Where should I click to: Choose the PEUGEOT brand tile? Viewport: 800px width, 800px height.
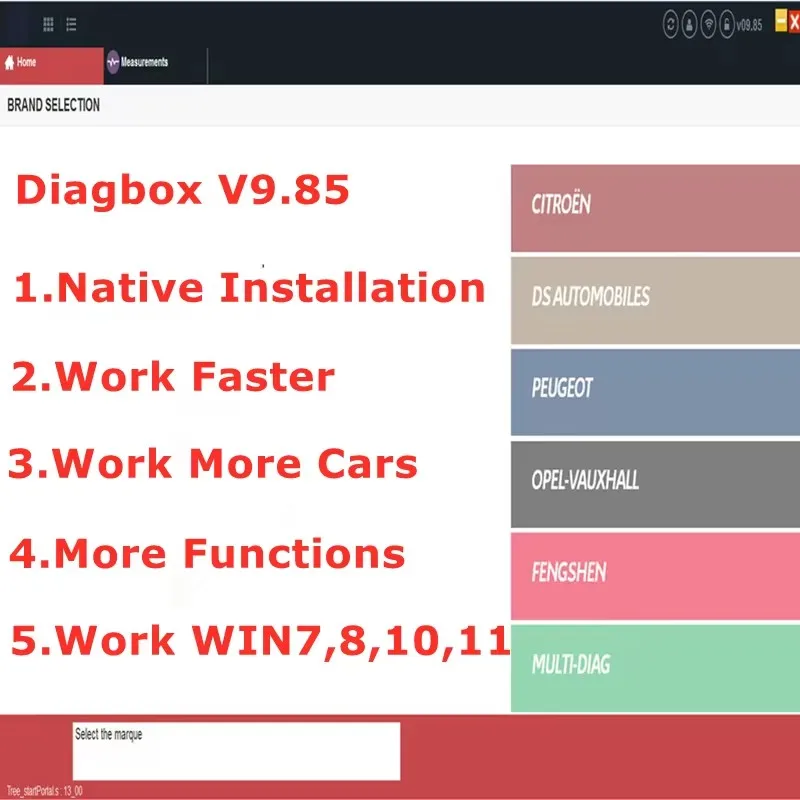pyautogui.click(x=655, y=392)
